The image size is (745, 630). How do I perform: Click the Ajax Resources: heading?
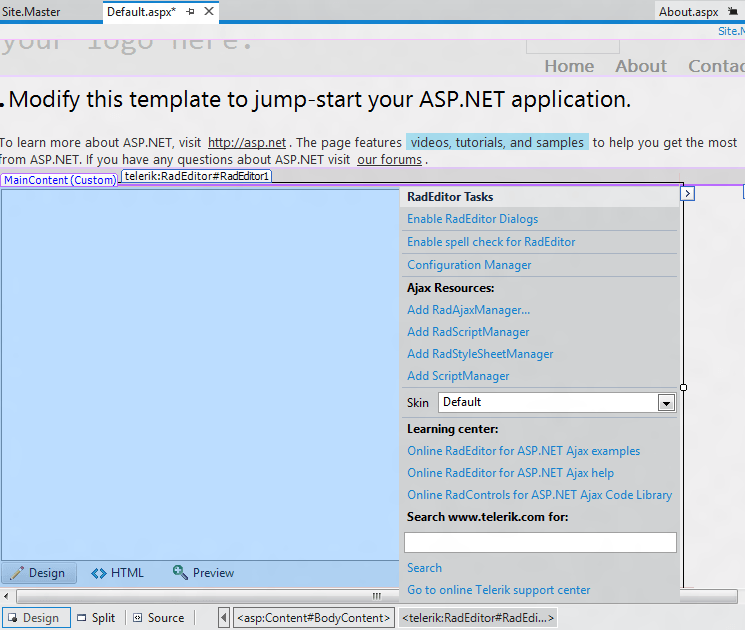click(450, 288)
